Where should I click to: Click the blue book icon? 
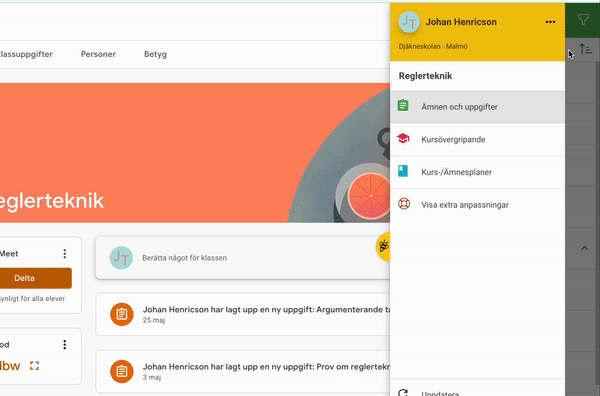click(x=403, y=171)
